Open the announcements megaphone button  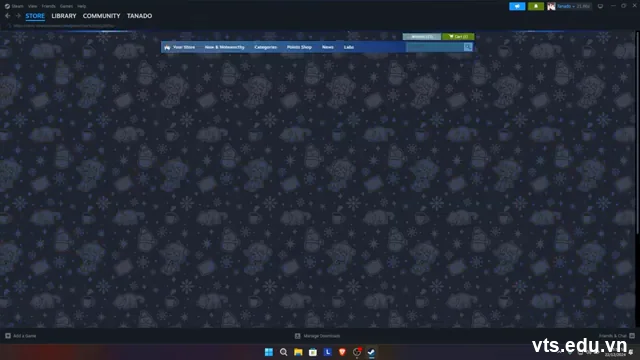point(517,6)
